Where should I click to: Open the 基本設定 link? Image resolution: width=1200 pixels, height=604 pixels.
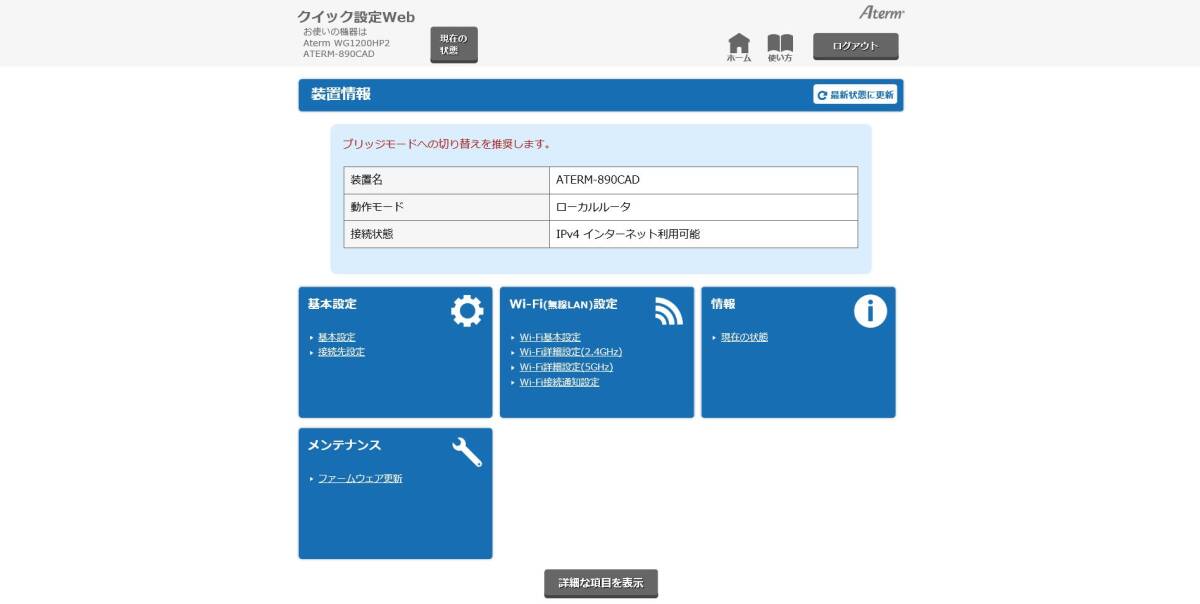click(338, 337)
